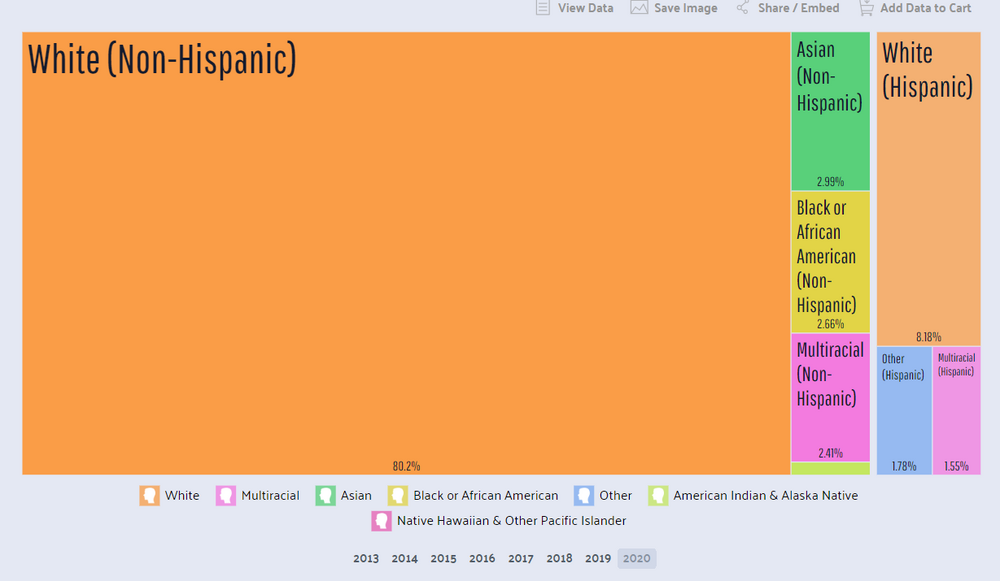Viewport: 1000px width, 581px height.
Task: Switch to the 2013 year tab
Action: click(x=366, y=558)
